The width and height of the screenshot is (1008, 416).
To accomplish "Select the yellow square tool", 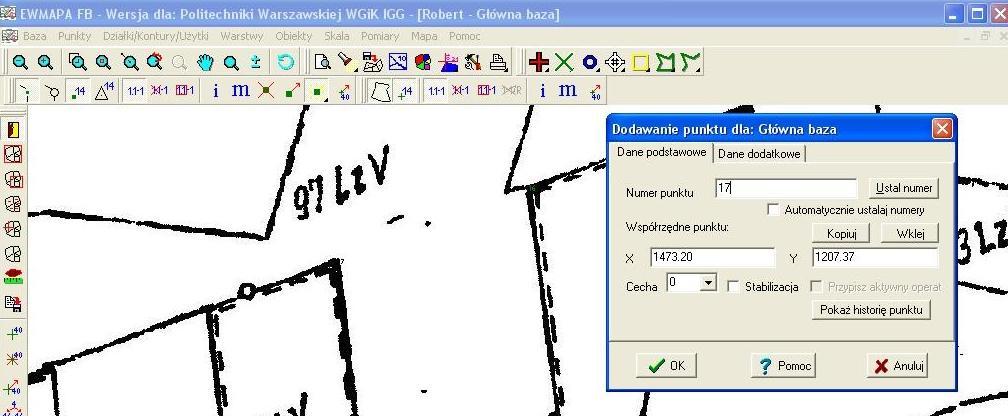I will [x=640, y=62].
